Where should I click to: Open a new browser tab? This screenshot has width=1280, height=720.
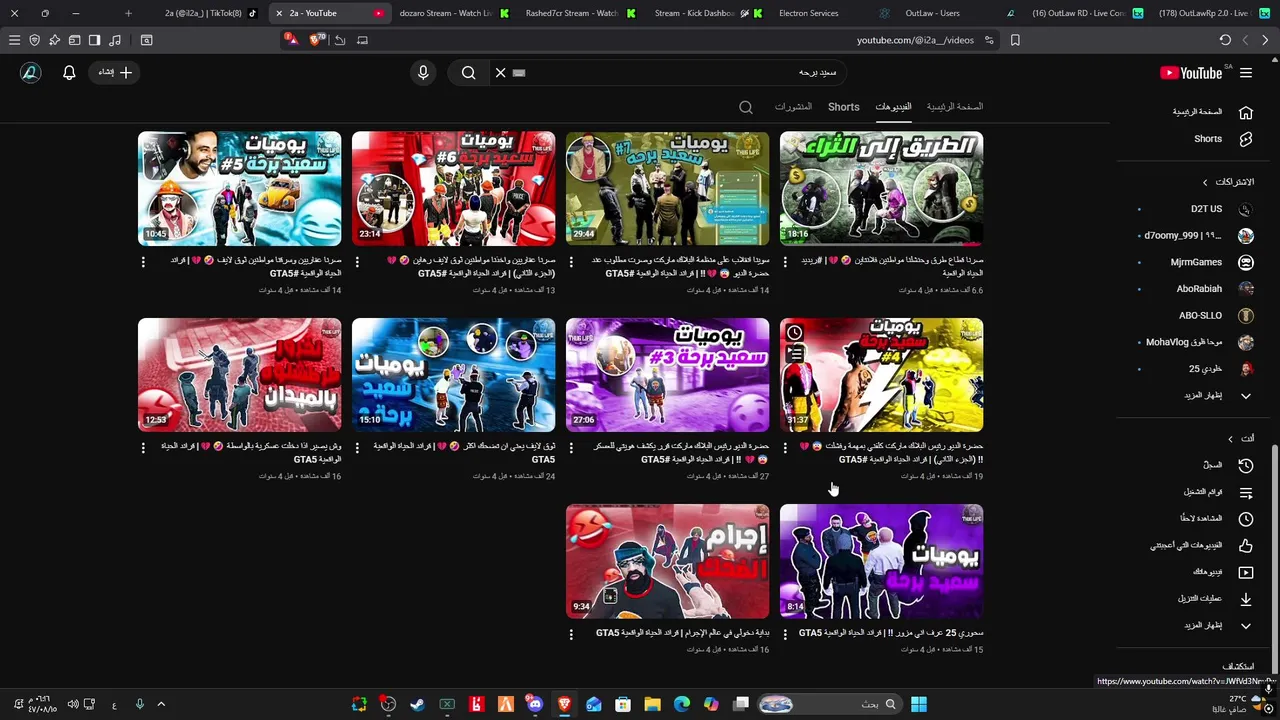(x=128, y=13)
